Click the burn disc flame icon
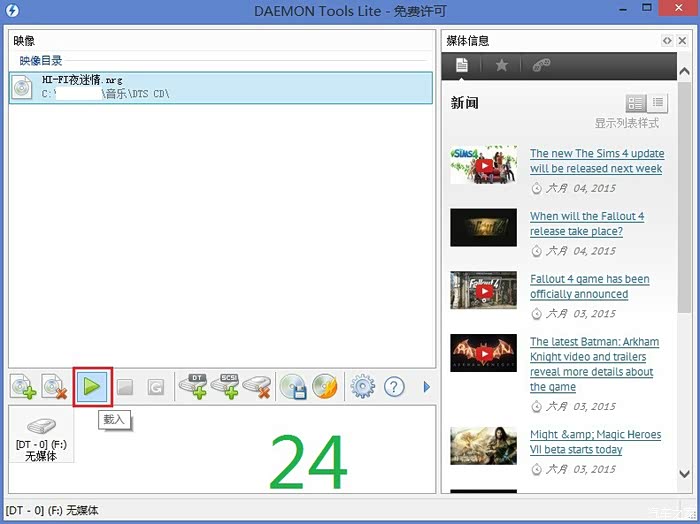 tap(324, 387)
